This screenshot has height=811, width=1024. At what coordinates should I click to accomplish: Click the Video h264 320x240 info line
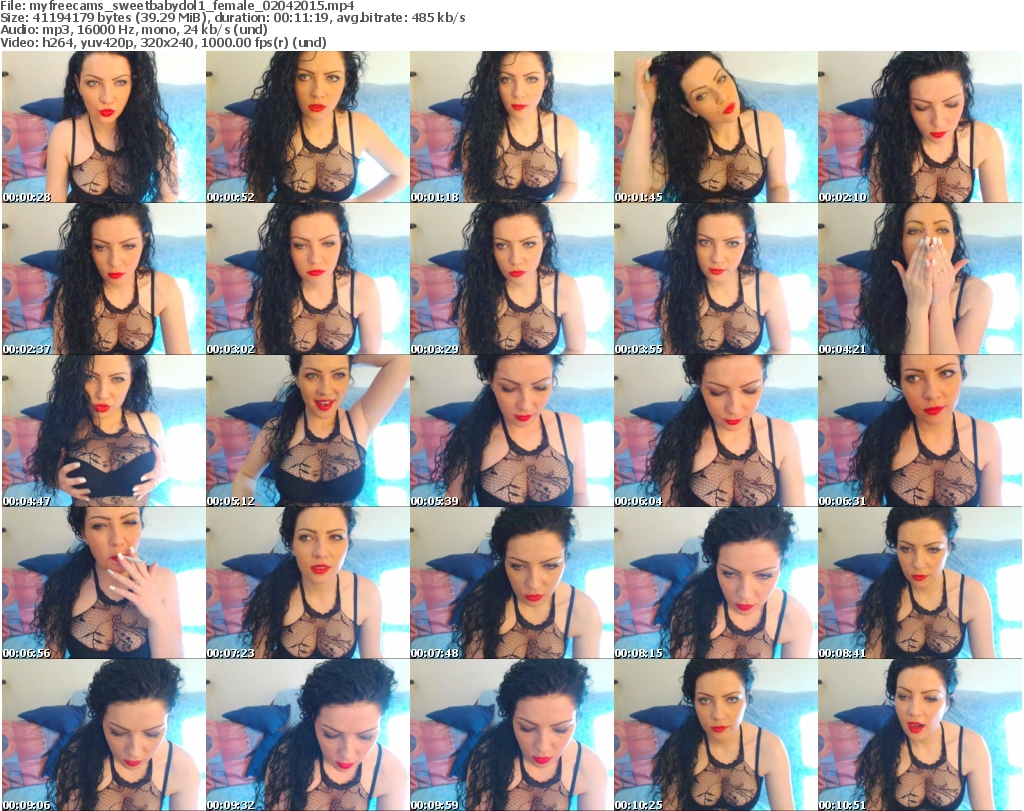pos(163,42)
